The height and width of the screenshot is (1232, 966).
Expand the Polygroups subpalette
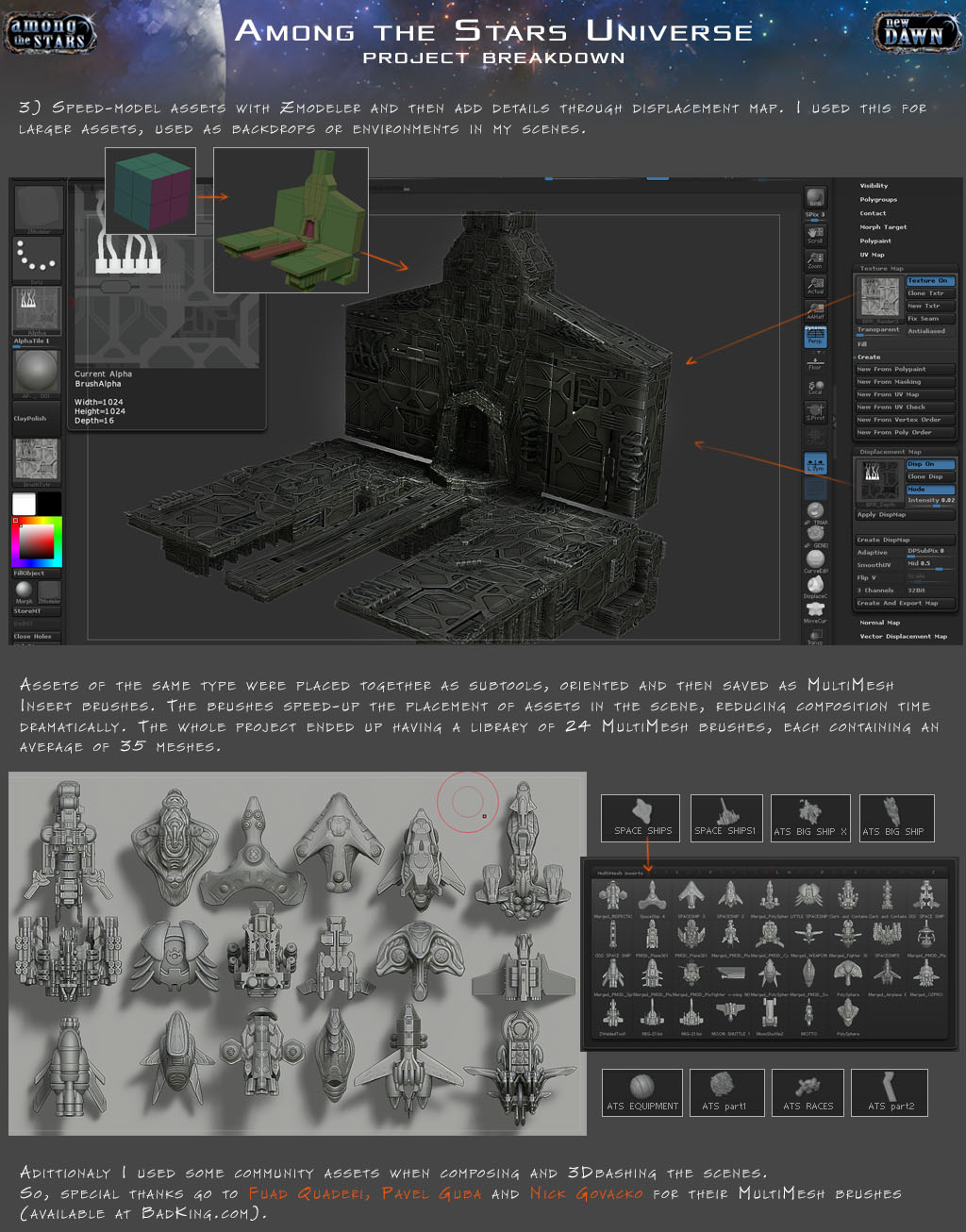click(x=878, y=199)
